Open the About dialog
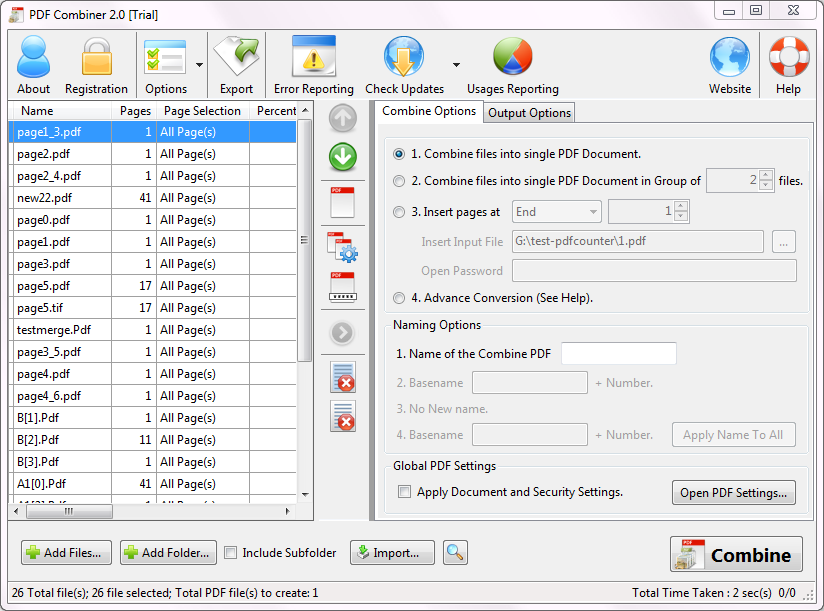Viewport: 824px width, 611px height. (34, 65)
